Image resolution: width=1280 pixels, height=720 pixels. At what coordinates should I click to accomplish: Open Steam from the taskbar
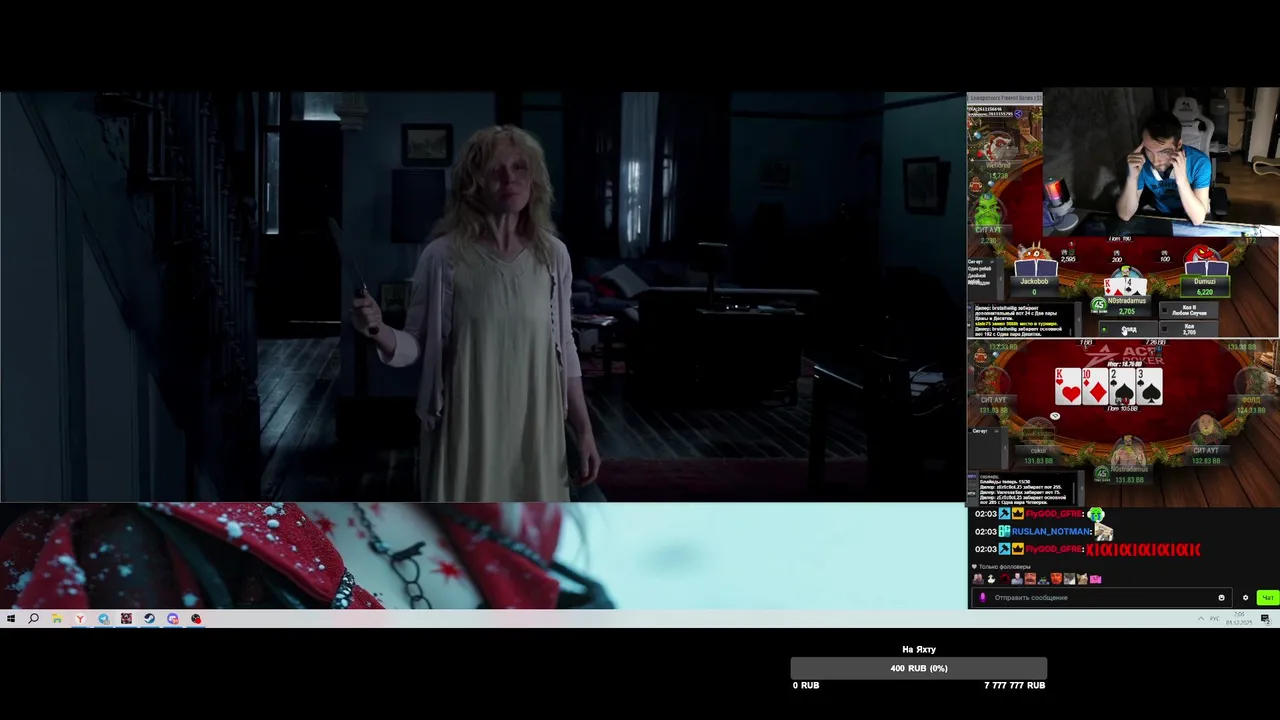click(149, 619)
